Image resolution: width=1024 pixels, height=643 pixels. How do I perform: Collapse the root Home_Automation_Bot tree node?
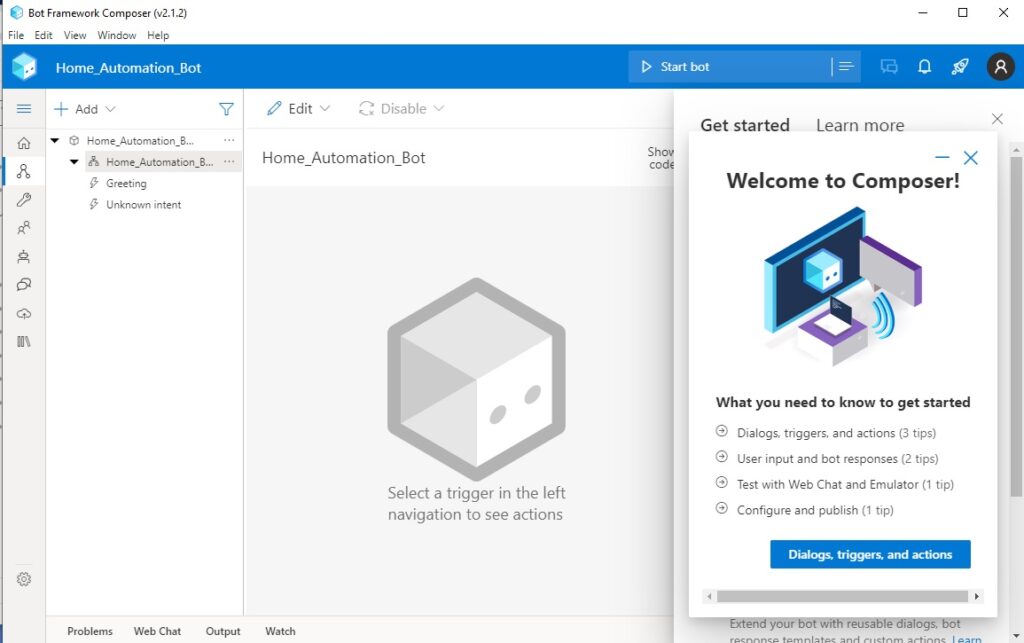tap(55, 141)
